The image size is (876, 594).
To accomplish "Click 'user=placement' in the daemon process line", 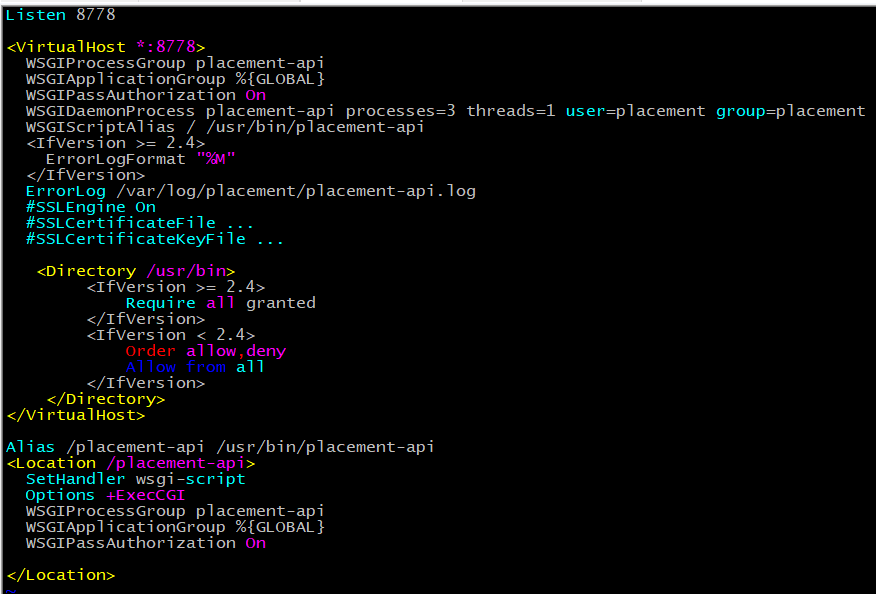I will (x=635, y=111).
